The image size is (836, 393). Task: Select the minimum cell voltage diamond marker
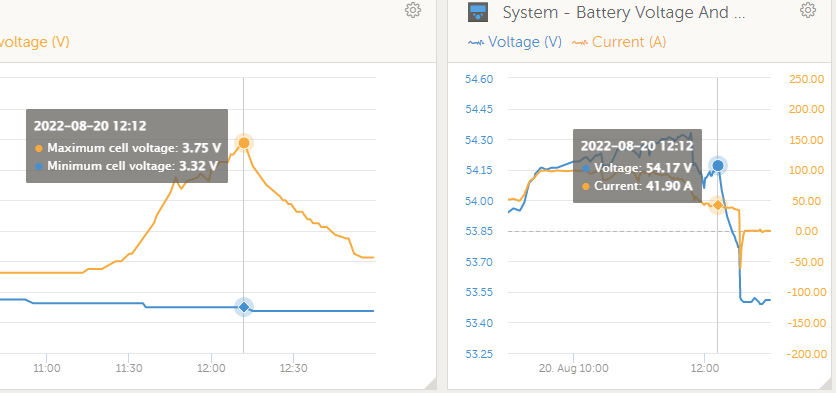click(x=244, y=307)
